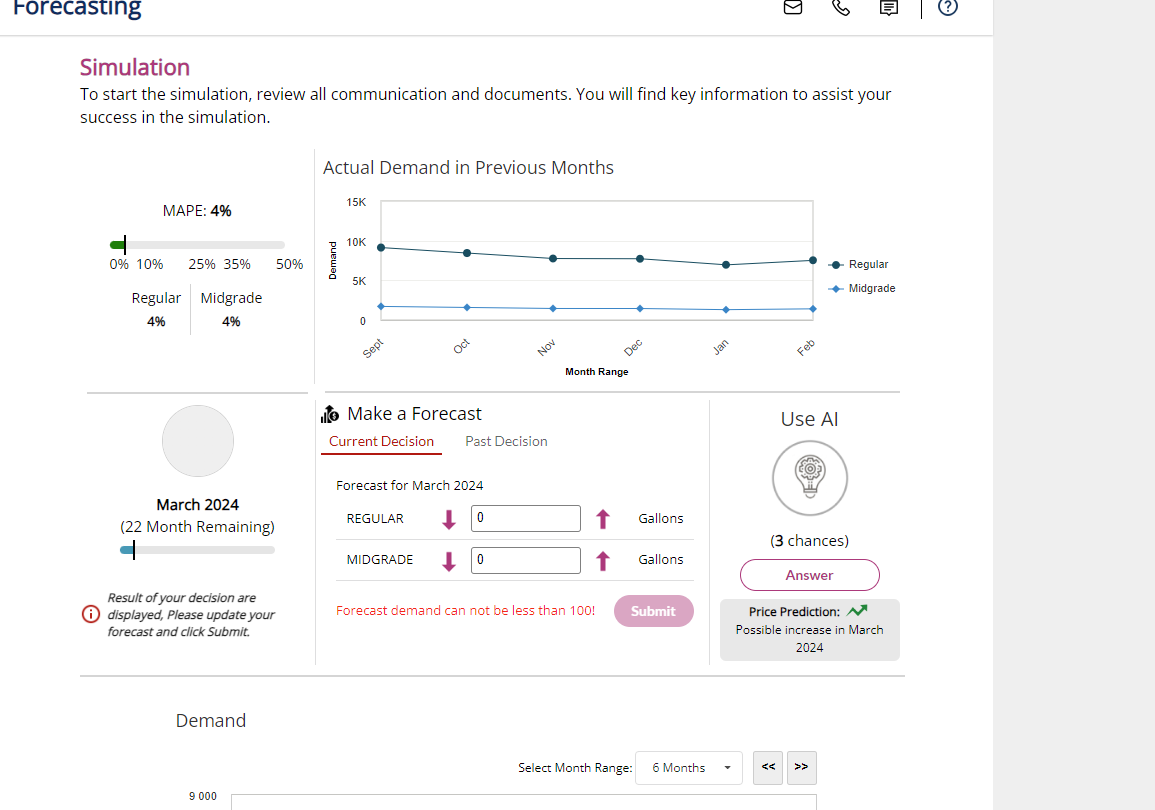Click the round avatar placeholder above March 2024
This screenshot has width=1155, height=810.
(x=198, y=441)
